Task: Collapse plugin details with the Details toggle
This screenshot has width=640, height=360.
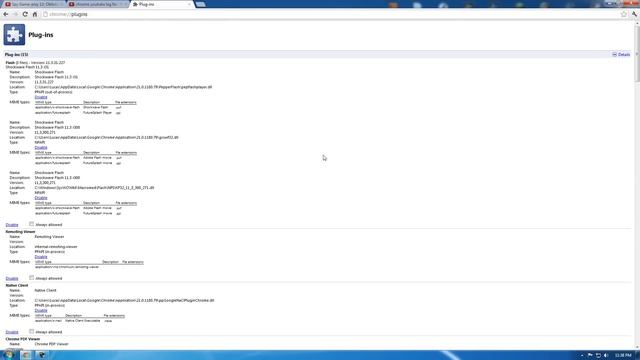Action: click(621, 55)
